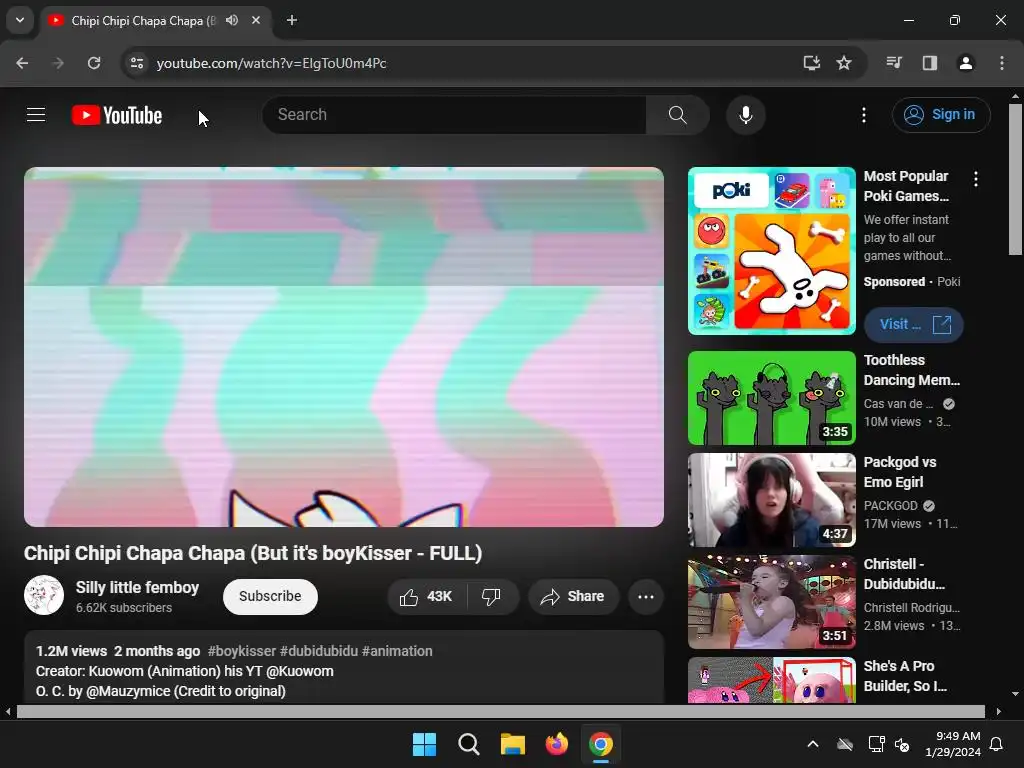Select the Chipi Chipi Chapa Chapa tab

coord(144,21)
